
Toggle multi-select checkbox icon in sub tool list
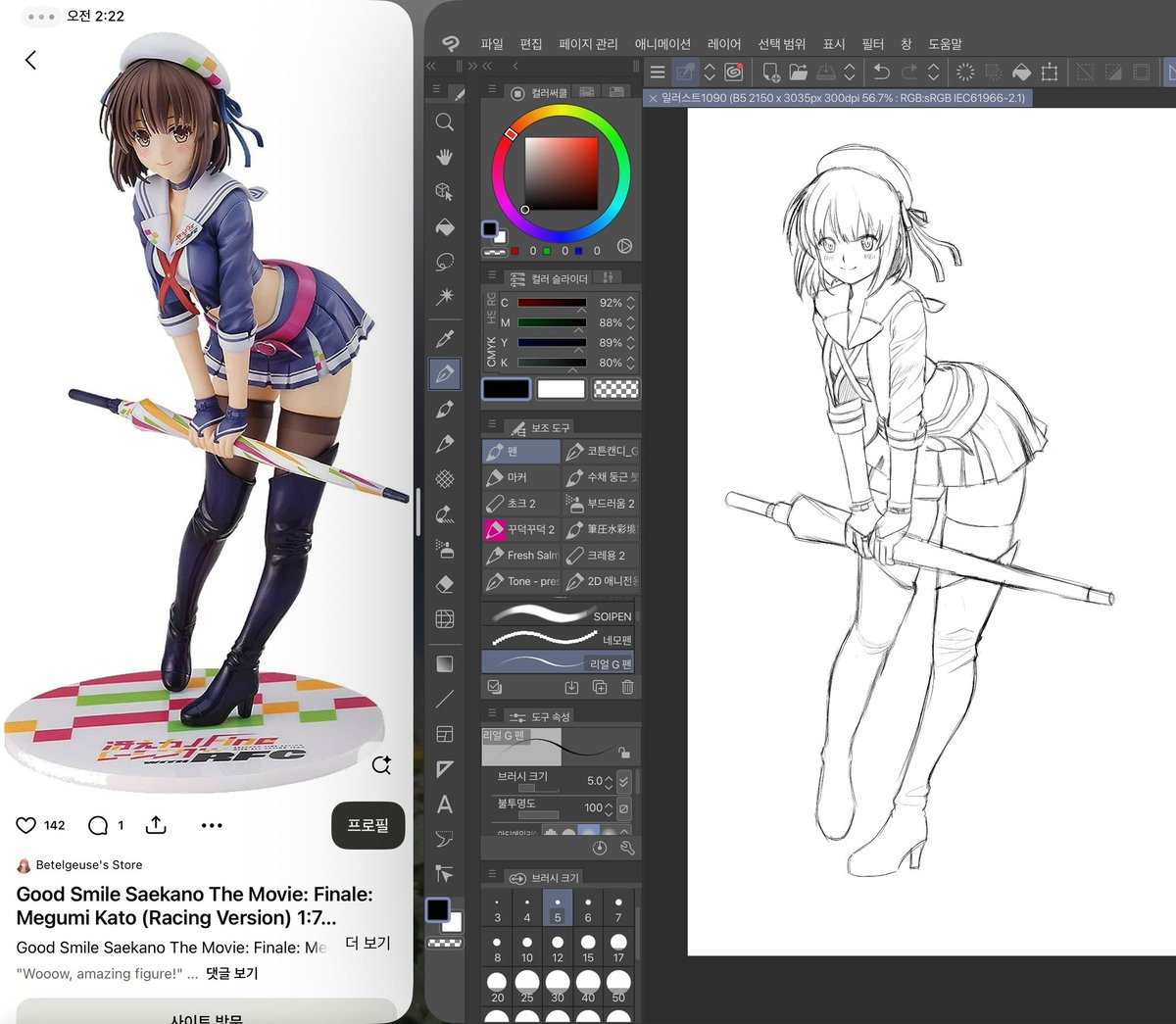pyautogui.click(x=494, y=687)
